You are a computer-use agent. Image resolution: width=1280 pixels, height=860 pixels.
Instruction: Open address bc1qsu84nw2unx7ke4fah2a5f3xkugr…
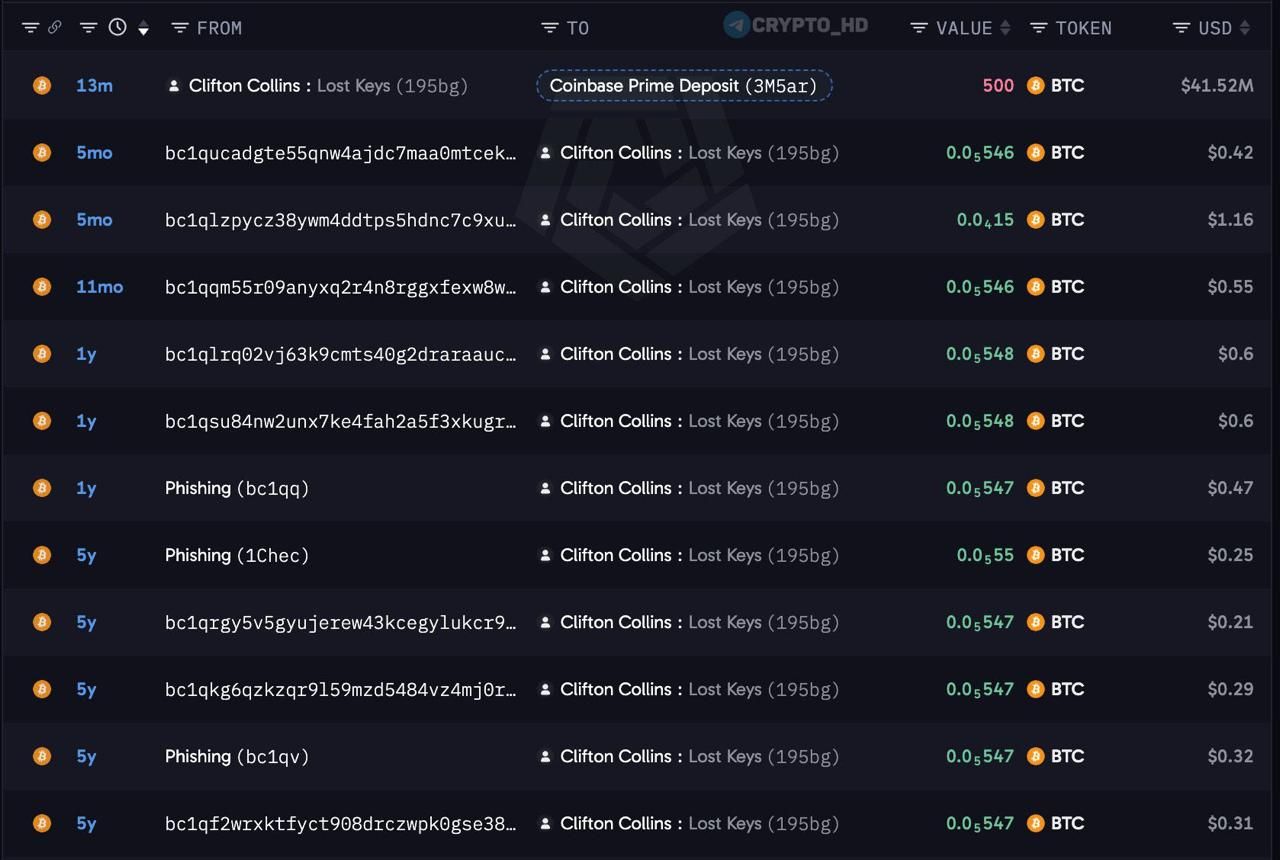click(341, 421)
